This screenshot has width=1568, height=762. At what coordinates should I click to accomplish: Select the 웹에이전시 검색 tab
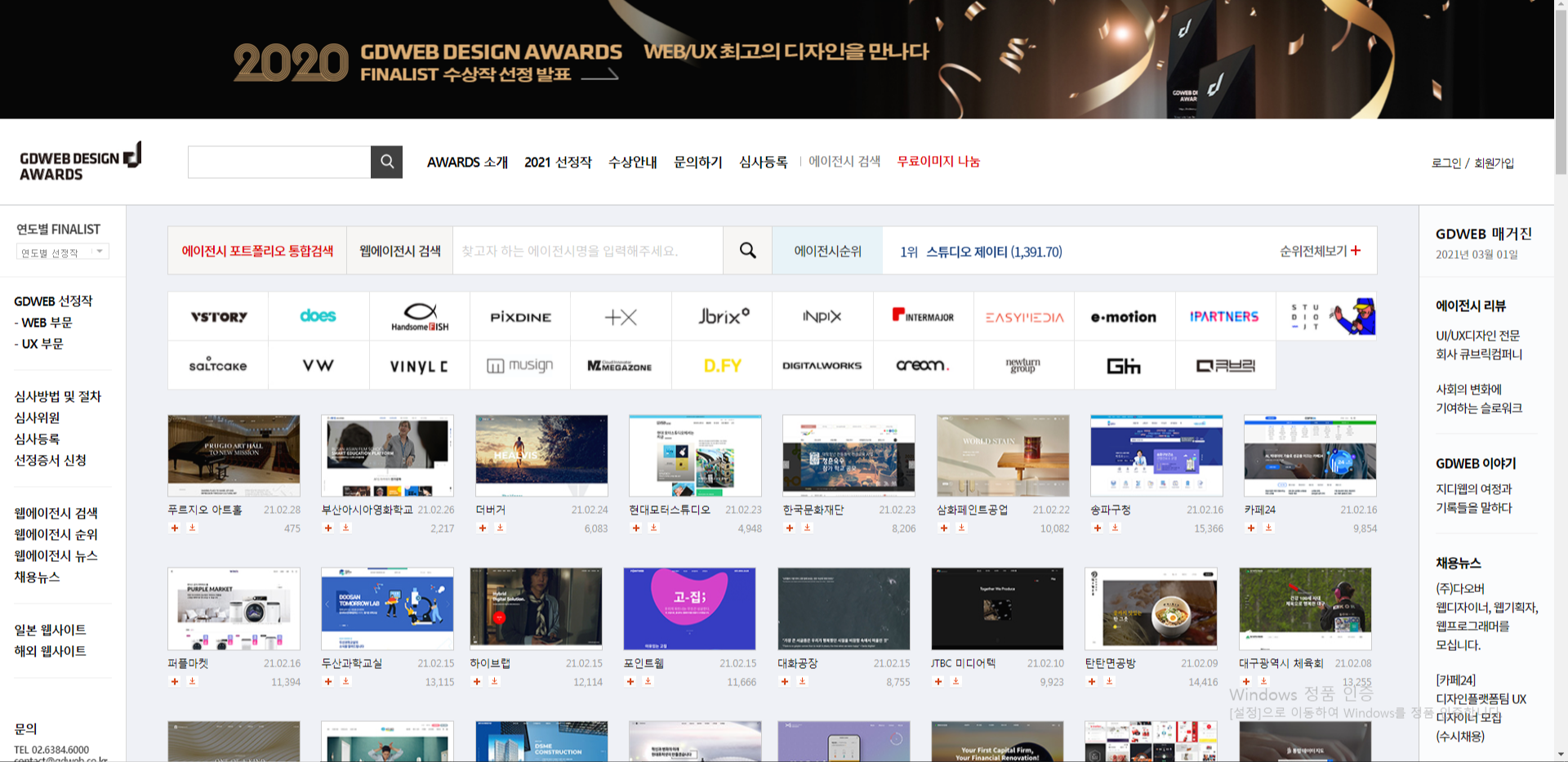[x=400, y=251]
